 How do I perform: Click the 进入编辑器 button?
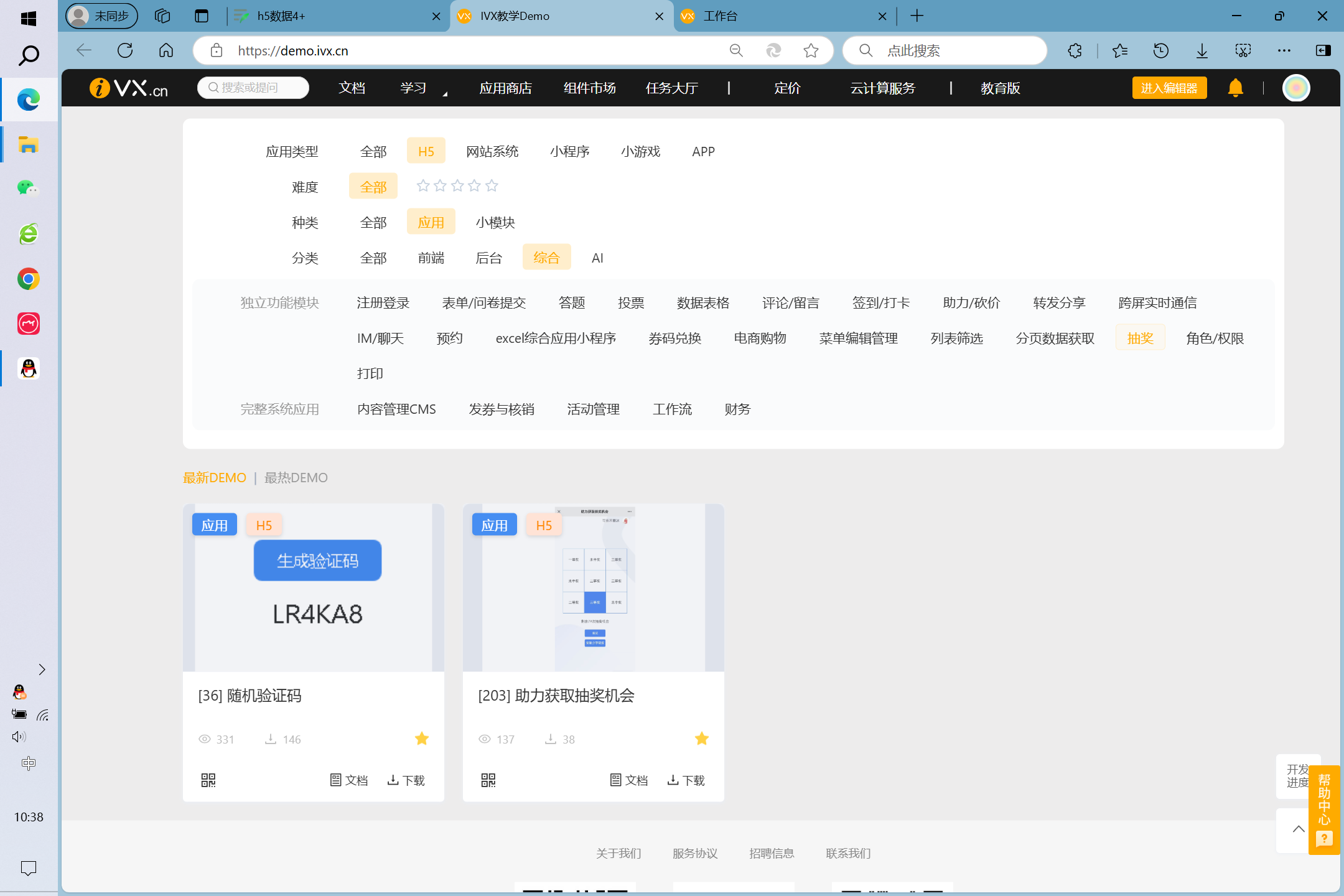pos(1169,88)
